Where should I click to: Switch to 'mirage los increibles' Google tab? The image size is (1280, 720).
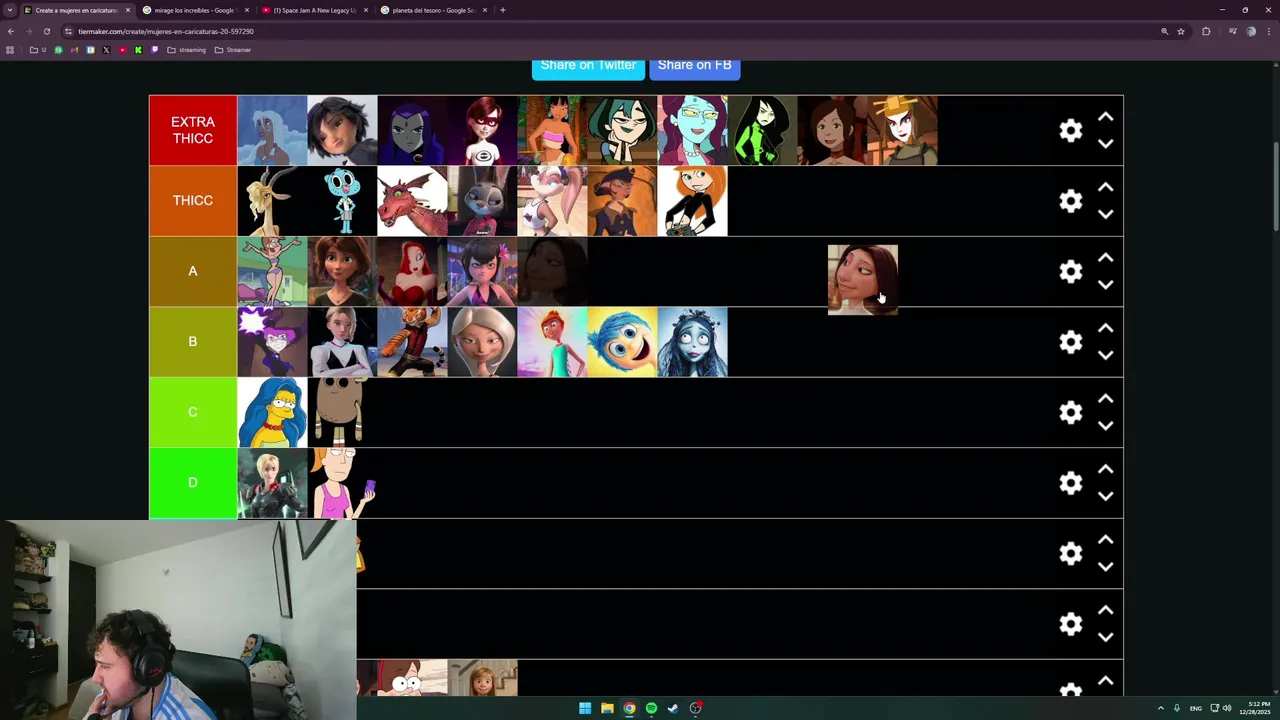click(x=194, y=10)
